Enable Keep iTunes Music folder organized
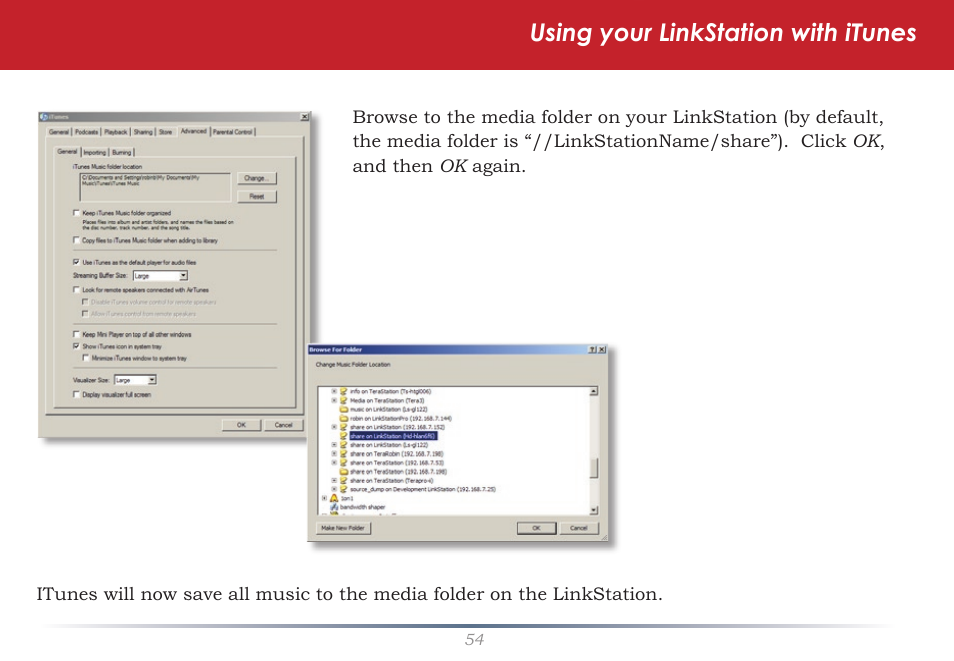954x661 pixels. pyautogui.click(x=76, y=213)
